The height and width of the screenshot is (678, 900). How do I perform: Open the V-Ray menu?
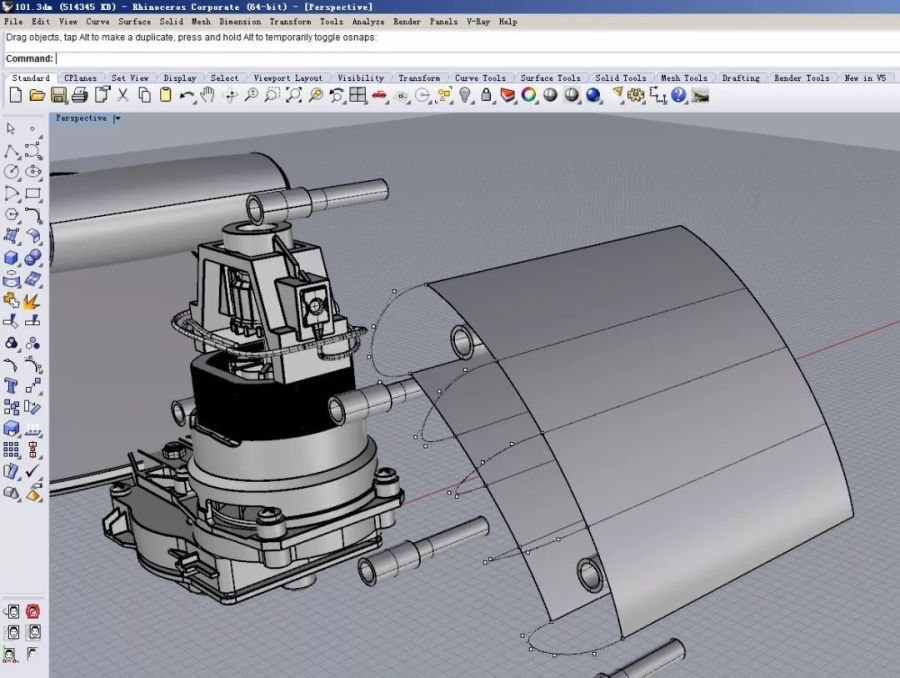pos(479,21)
